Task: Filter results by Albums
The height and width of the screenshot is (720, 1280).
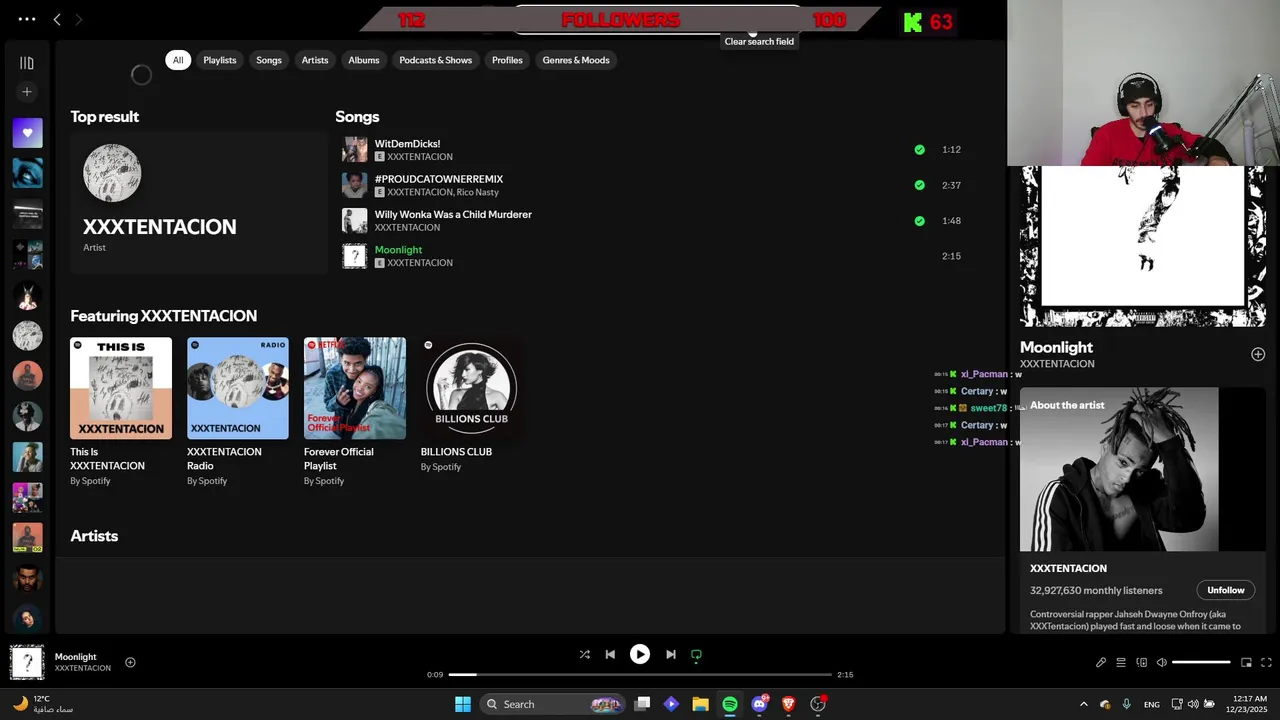Action: click(364, 60)
